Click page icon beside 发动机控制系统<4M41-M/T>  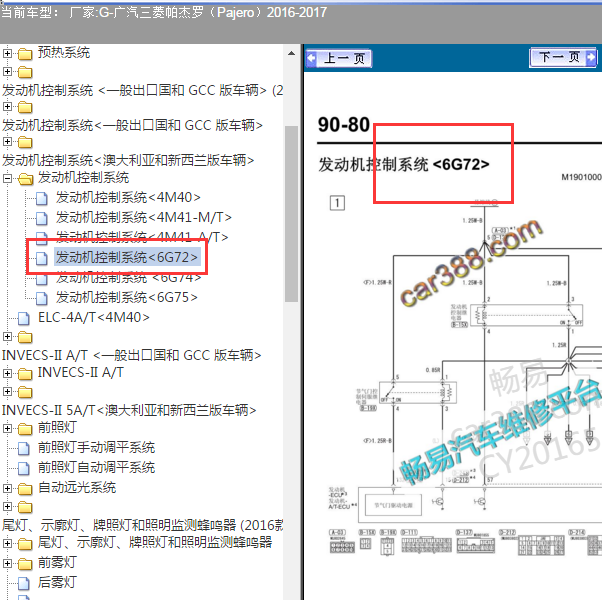click(x=41, y=218)
